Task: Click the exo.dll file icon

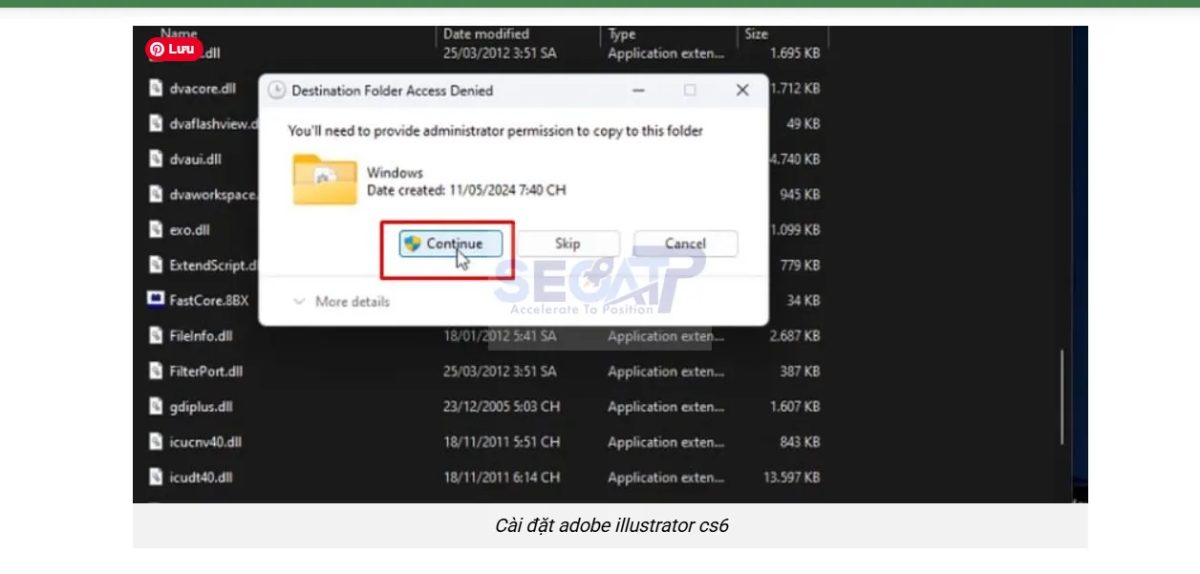Action: (x=155, y=230)
